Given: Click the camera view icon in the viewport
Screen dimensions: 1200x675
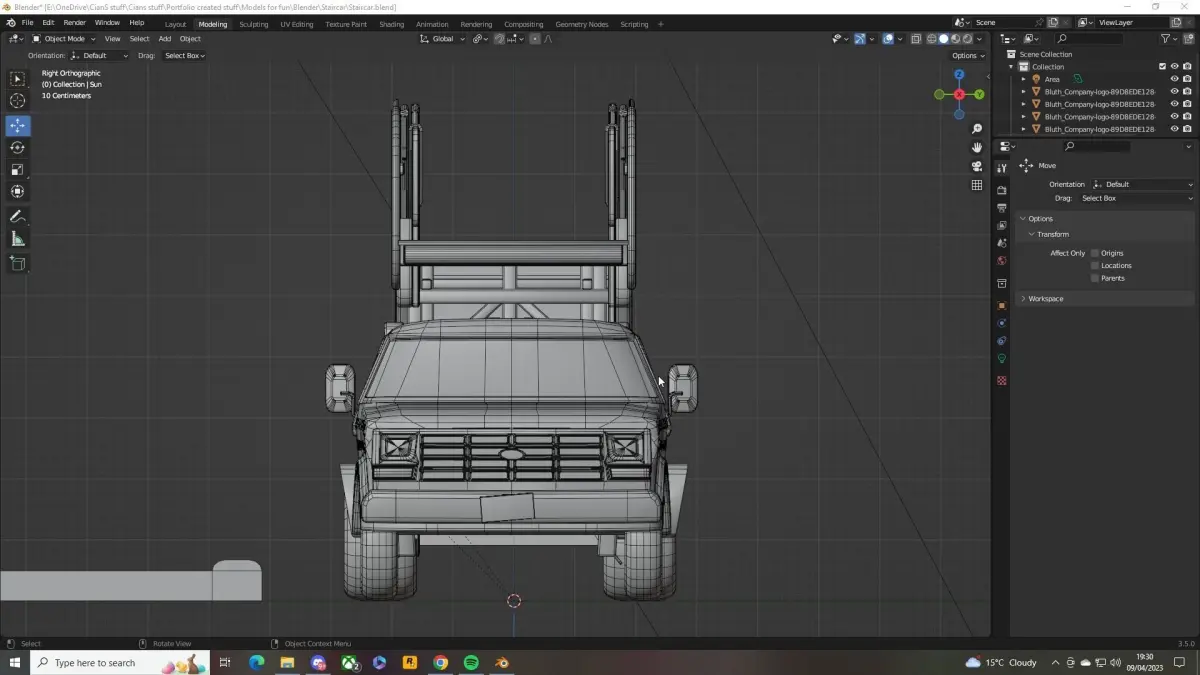Looking at the screenshot, I should (977, 166).
